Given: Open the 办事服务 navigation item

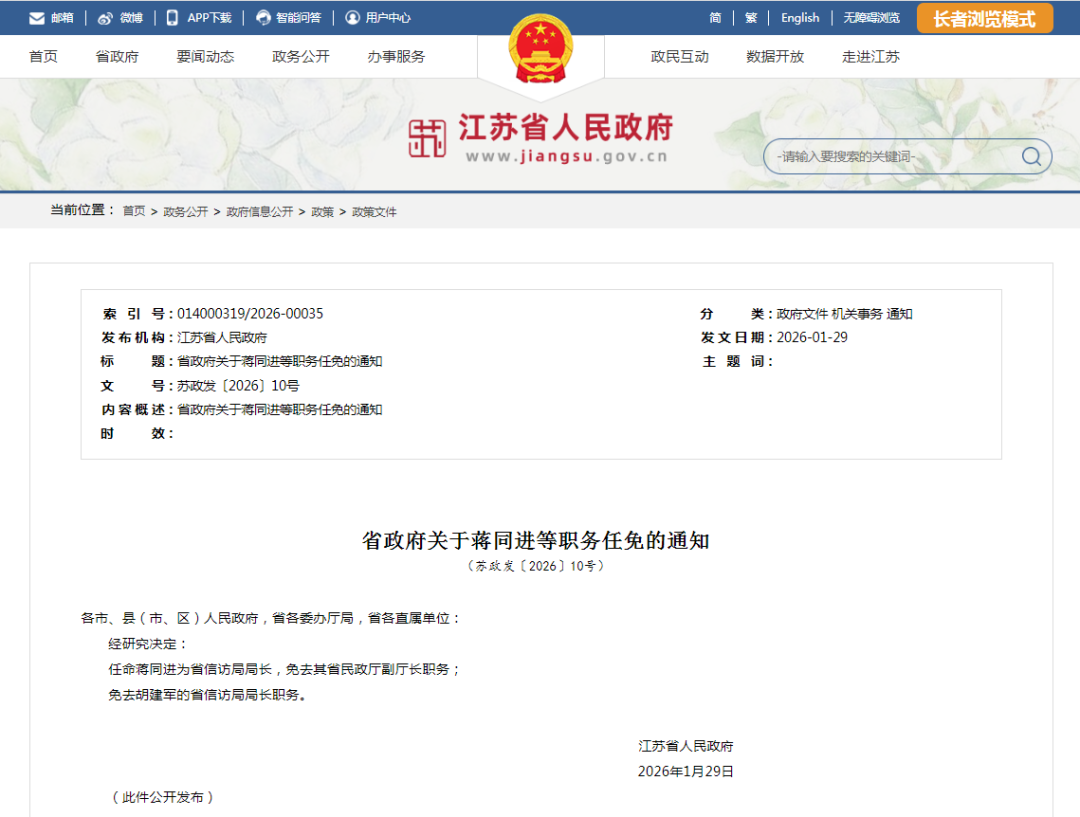Looking at the screenshot, I should click(396, 56).
